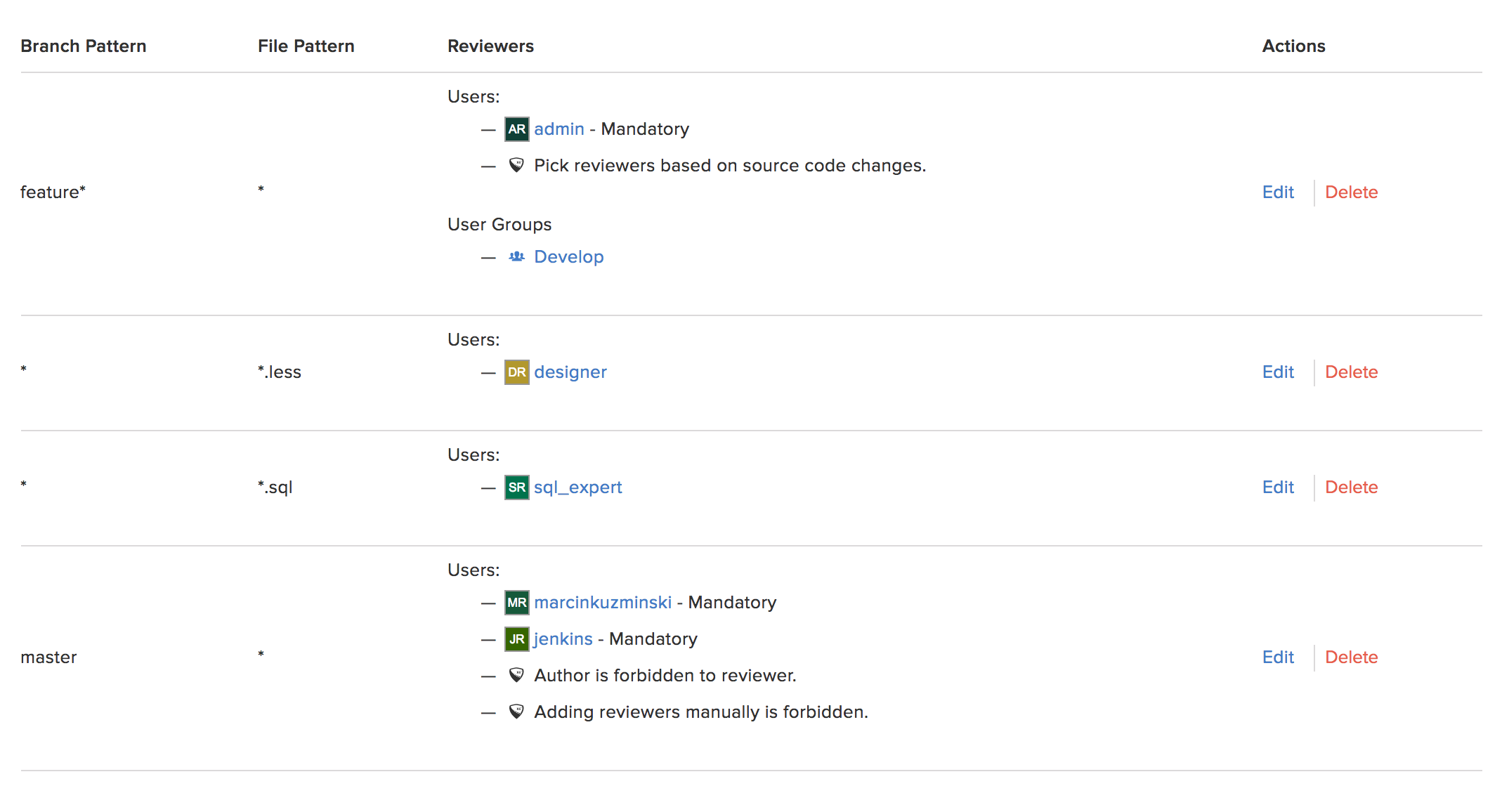Click the user group icon beside Develop

tap(516, 256)
